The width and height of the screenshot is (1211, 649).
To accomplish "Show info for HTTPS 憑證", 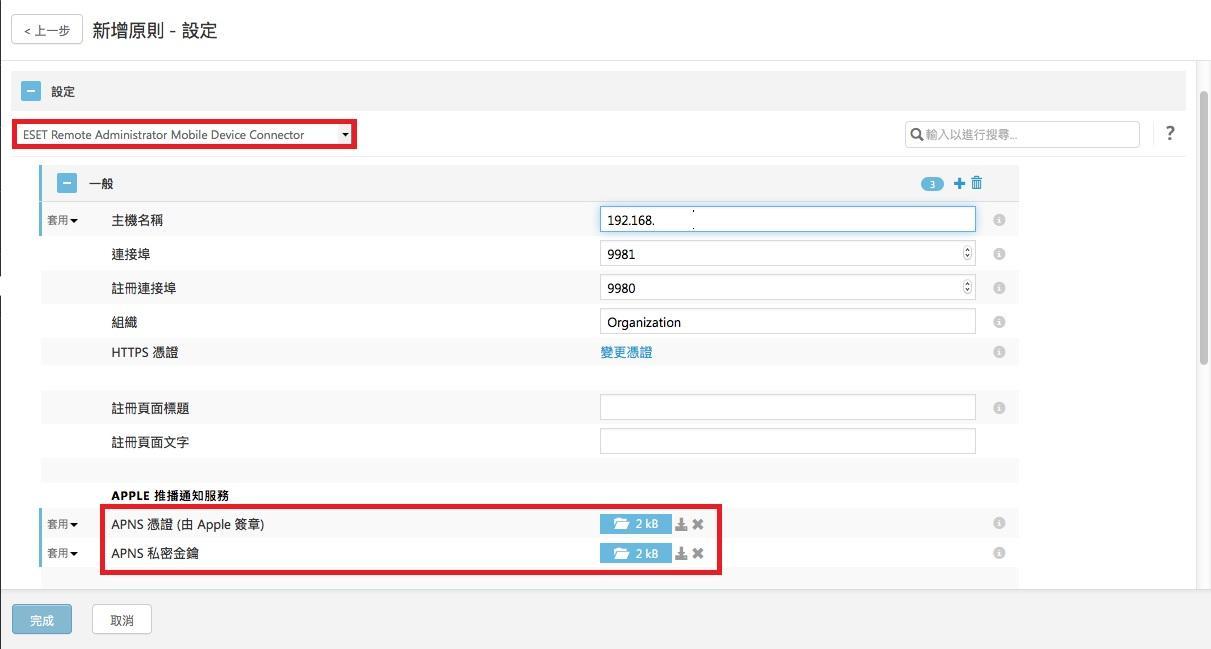I will 999,352.
